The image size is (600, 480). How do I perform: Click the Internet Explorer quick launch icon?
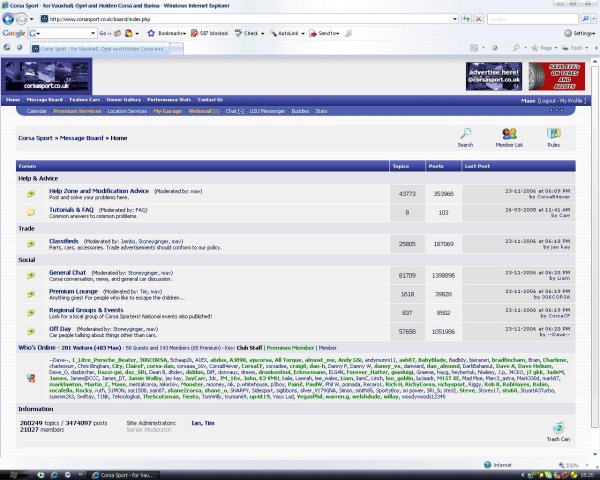tap(54, 475)
